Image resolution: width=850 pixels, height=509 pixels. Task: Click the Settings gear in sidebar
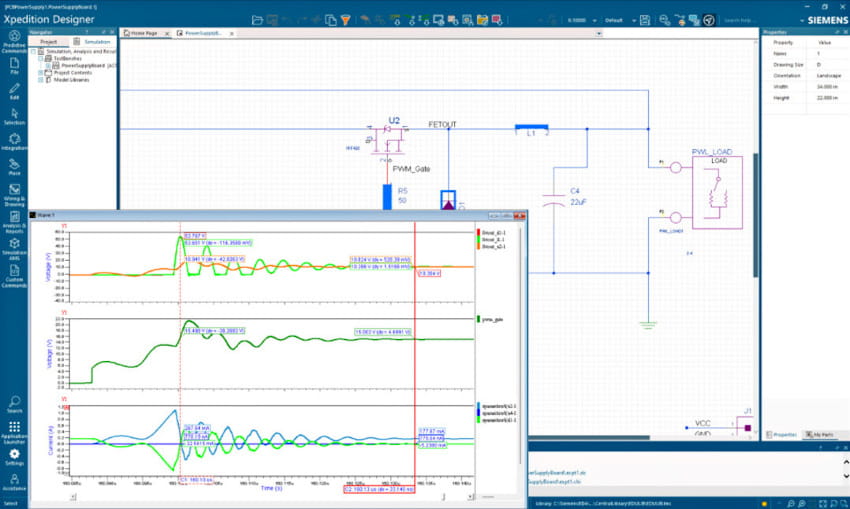pos(14,455)
